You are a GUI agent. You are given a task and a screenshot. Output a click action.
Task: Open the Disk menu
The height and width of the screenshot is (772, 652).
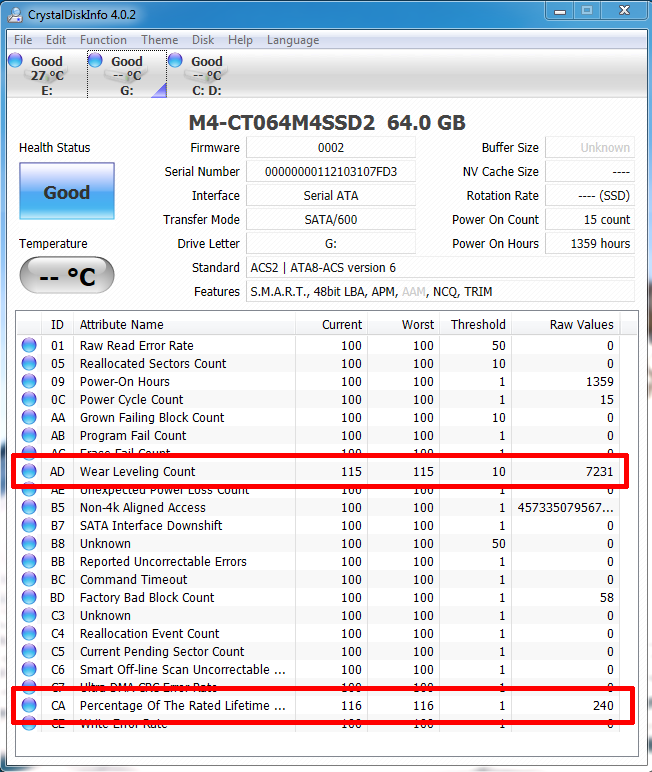point(203,40)
